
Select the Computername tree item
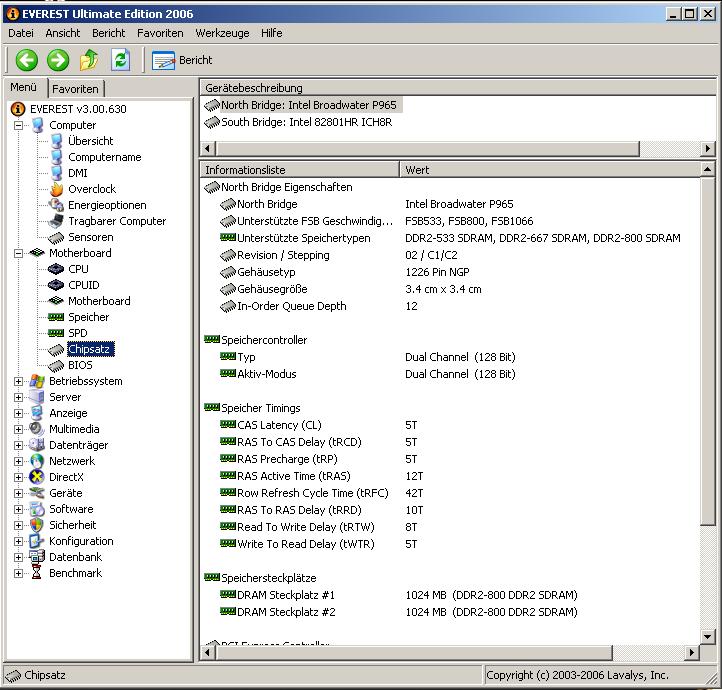tap(105, 157)
